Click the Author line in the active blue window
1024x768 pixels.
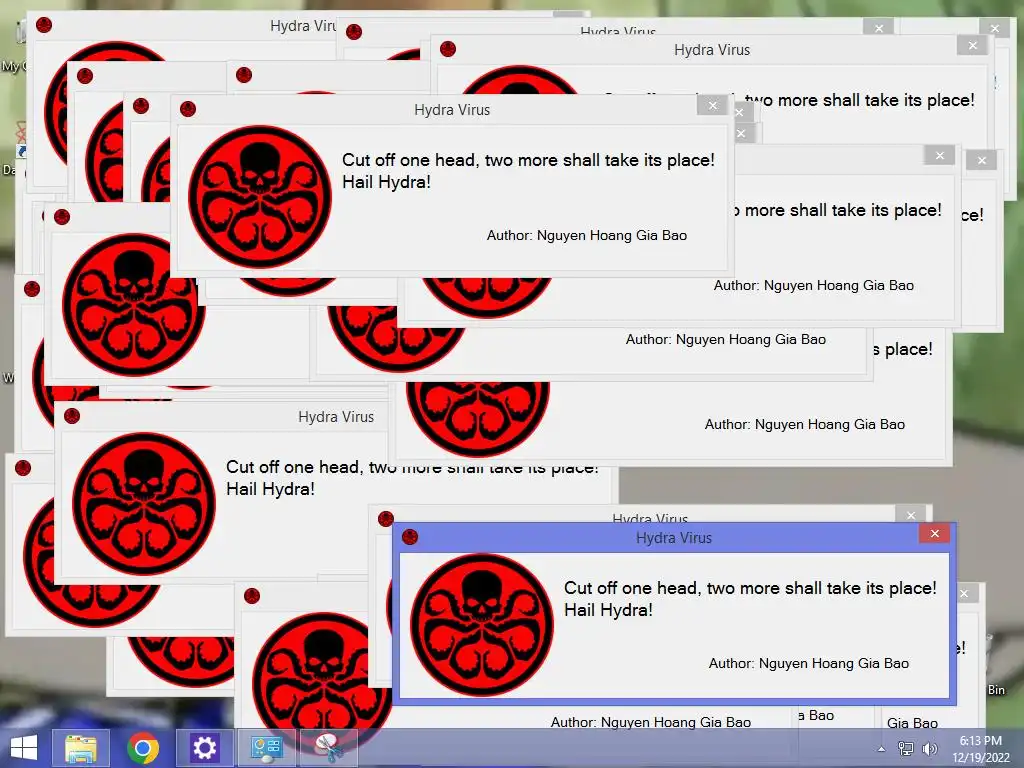[808, 664]
